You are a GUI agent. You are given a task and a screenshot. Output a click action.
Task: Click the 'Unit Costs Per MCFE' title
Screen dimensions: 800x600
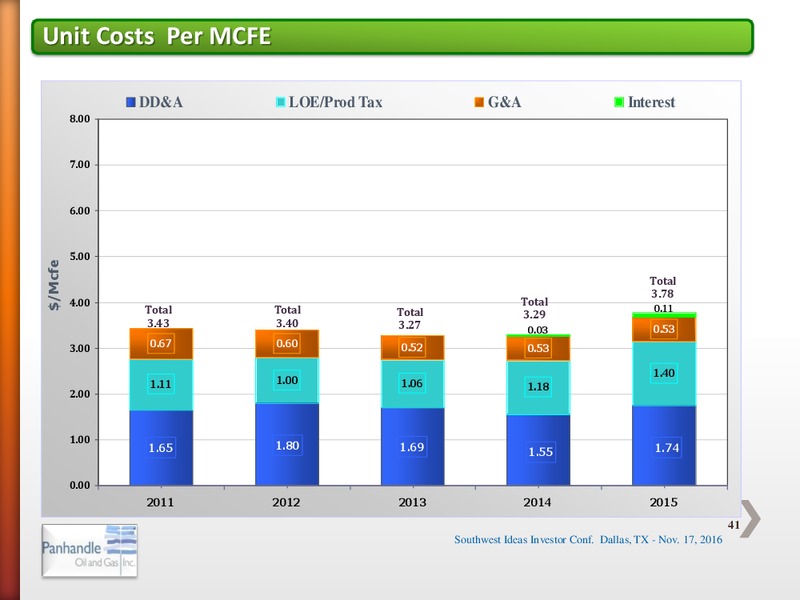coord(157,36)
